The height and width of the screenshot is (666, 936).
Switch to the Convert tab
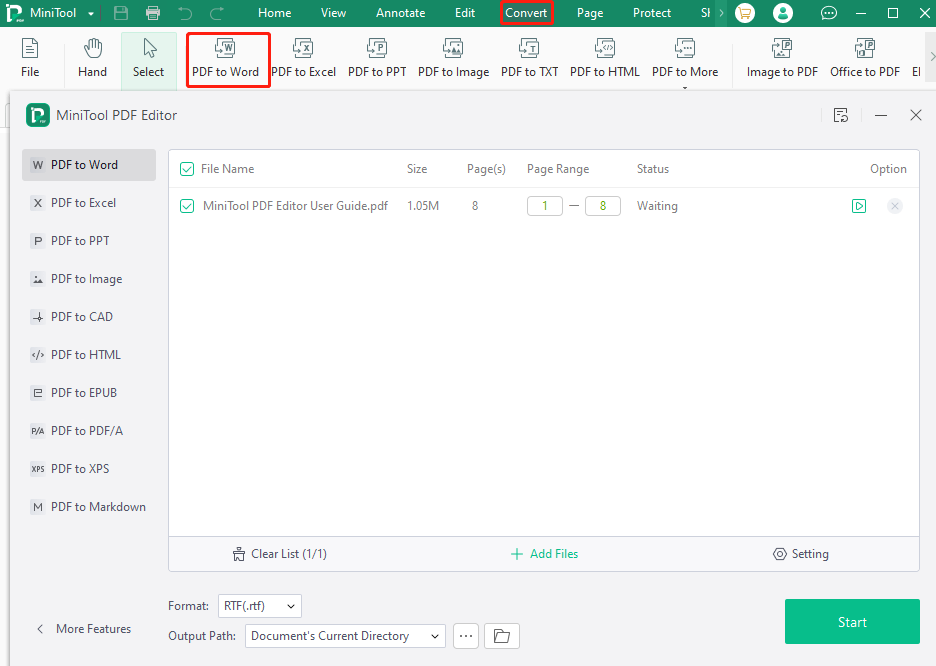[x=526, y=13]
